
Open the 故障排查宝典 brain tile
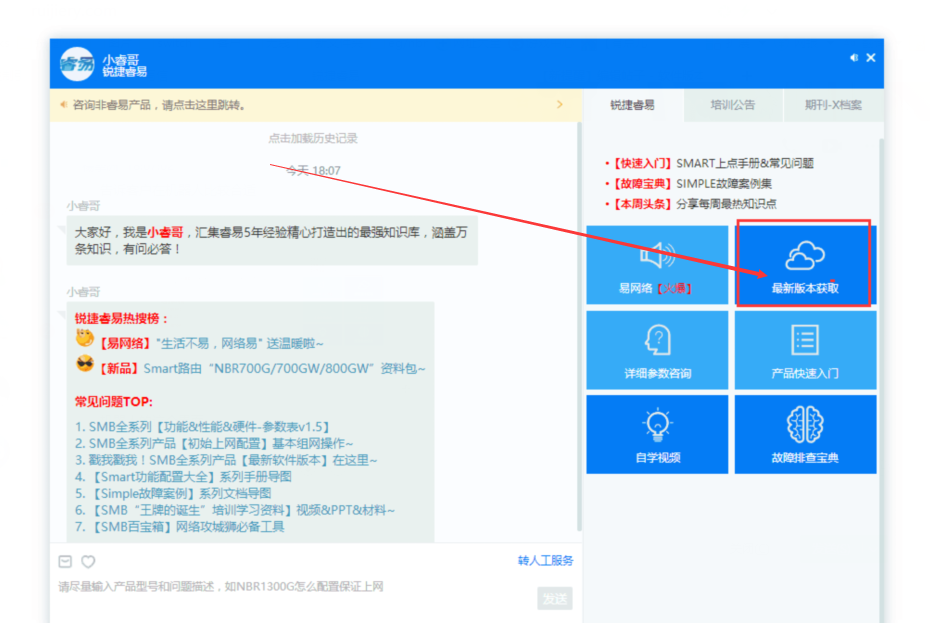click(x=805, y=434)
